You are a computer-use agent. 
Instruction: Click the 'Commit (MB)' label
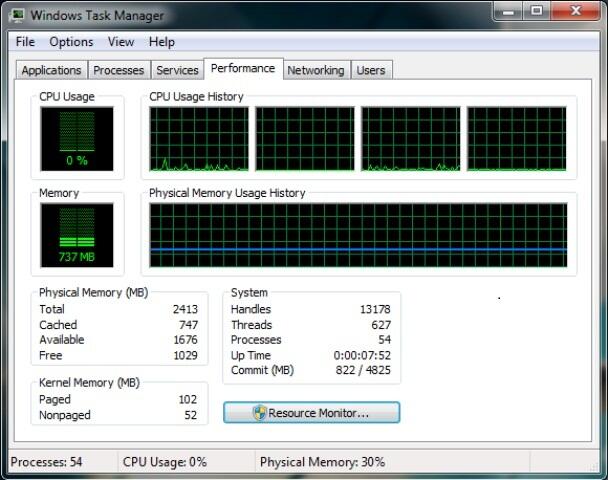click(x=262, y=370)
